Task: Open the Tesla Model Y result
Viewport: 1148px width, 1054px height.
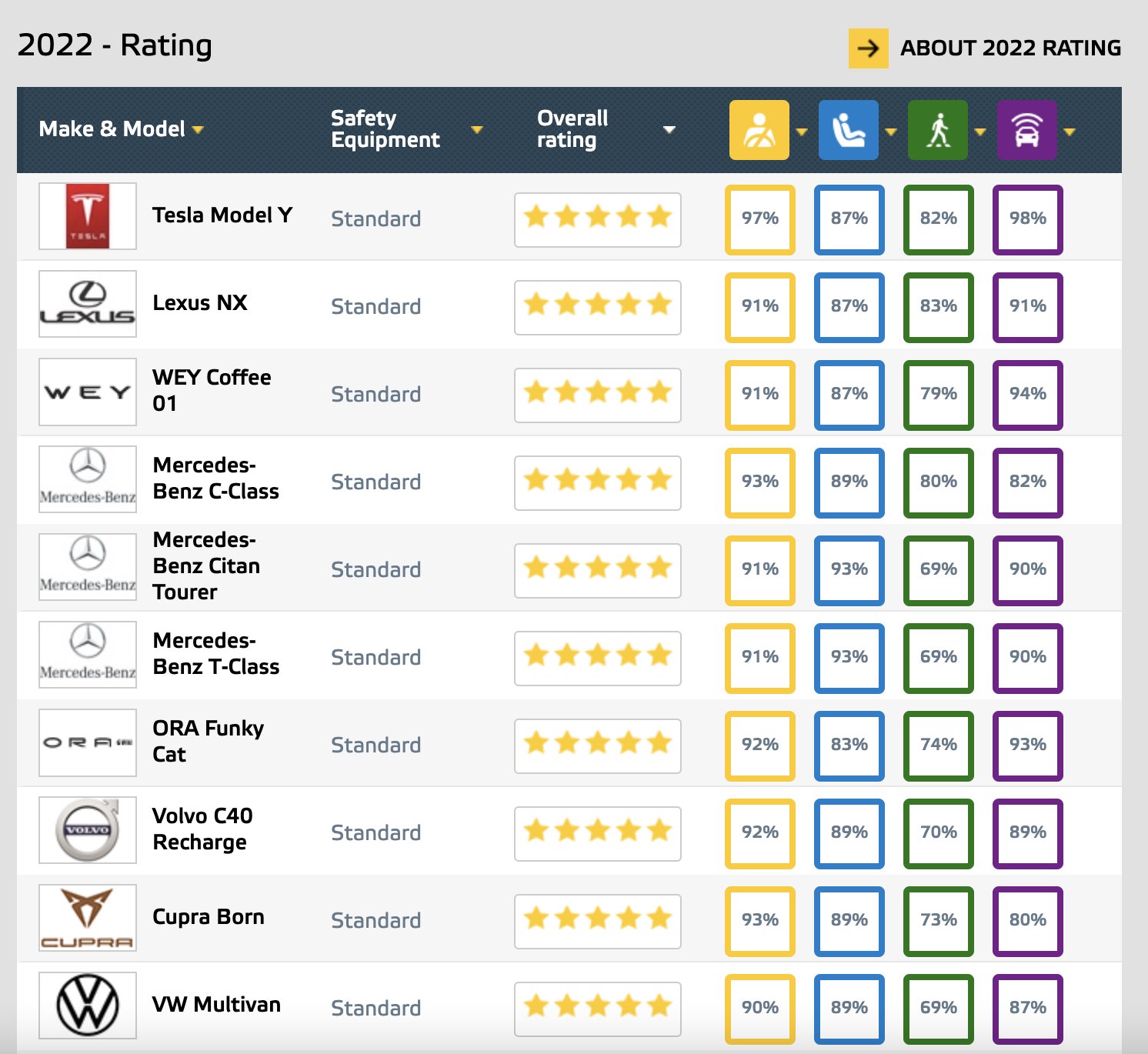Action: coord(222,215)
